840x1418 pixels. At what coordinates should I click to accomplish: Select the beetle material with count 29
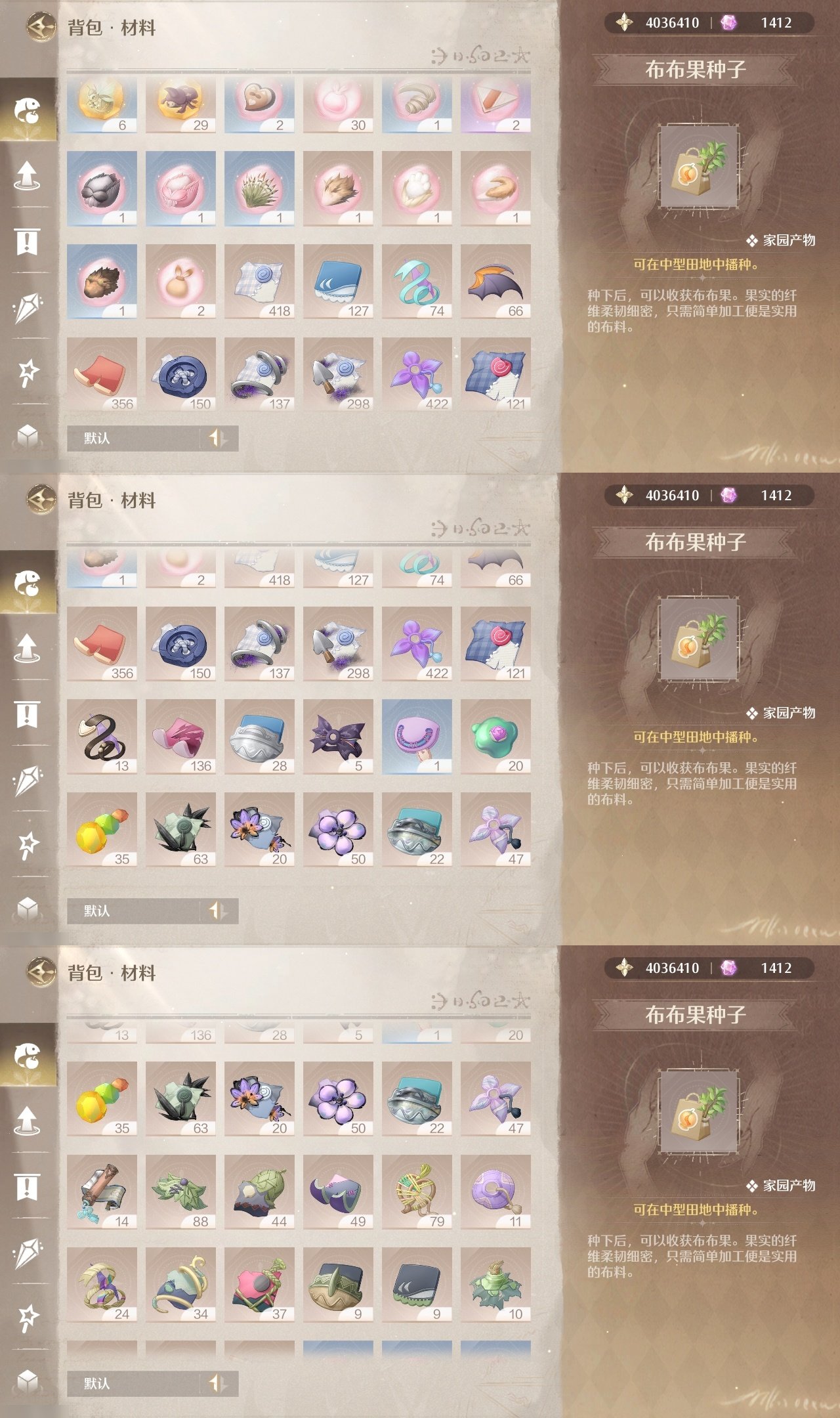[180, 105]
